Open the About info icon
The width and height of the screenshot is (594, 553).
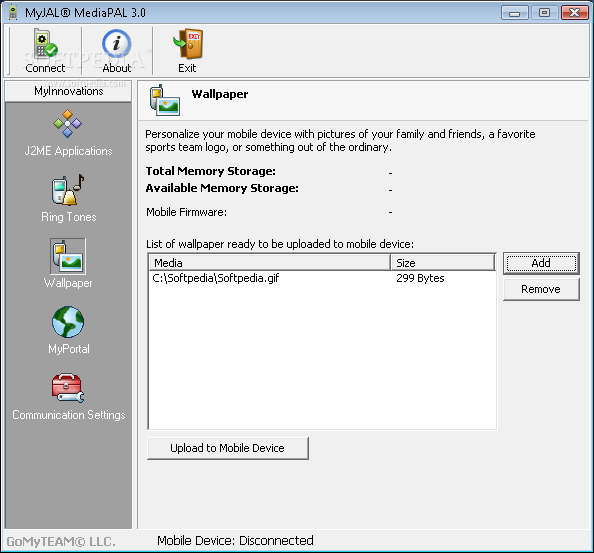(x=116, y=44)
